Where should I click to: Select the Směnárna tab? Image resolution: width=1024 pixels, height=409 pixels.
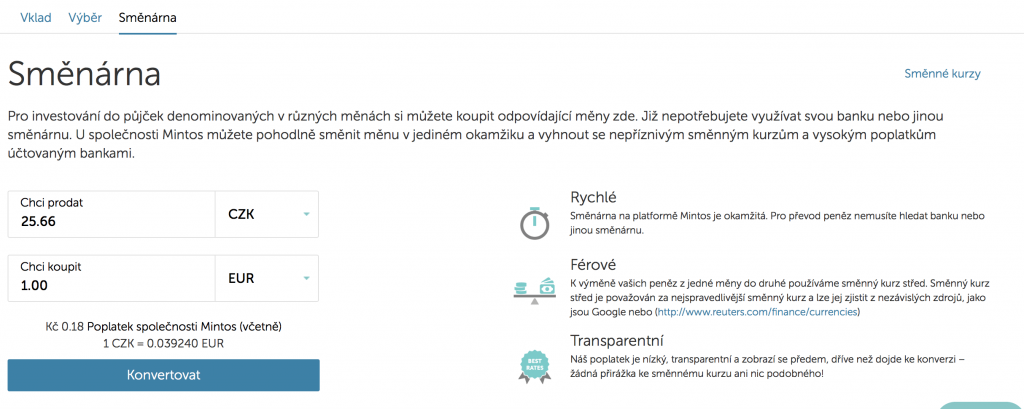click(x=148, y=18)
